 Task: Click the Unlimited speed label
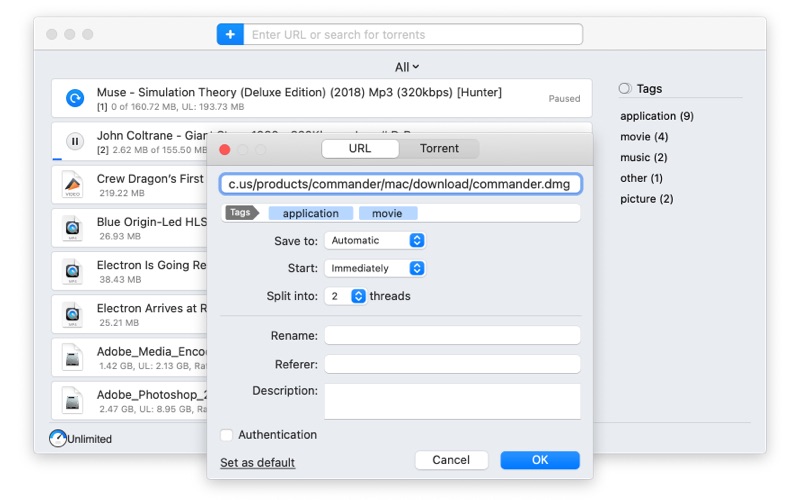89,439
